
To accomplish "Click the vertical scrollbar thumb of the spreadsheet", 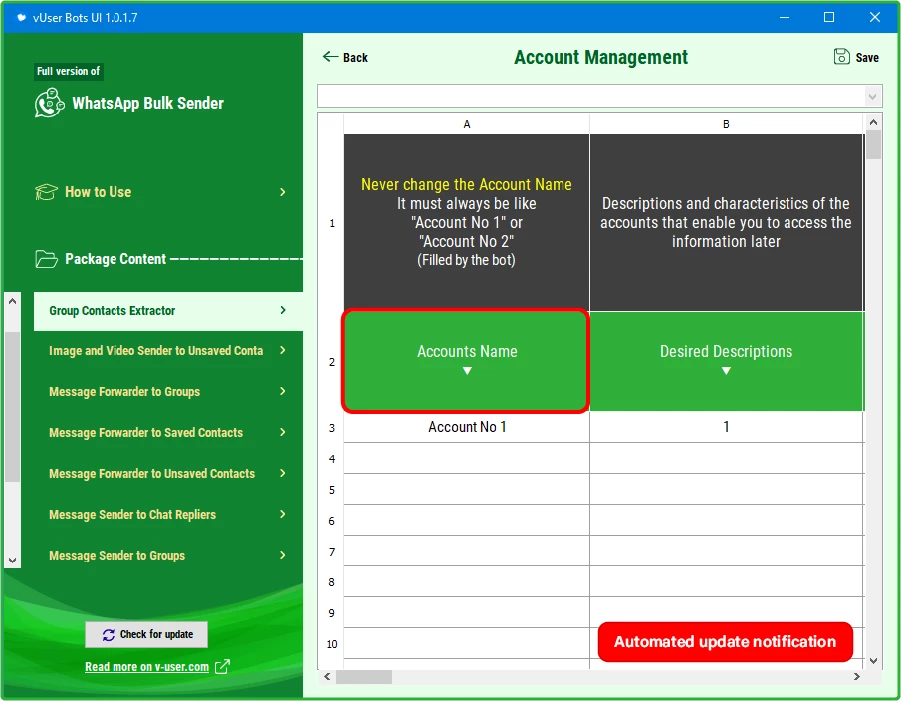I will (873, 145).
